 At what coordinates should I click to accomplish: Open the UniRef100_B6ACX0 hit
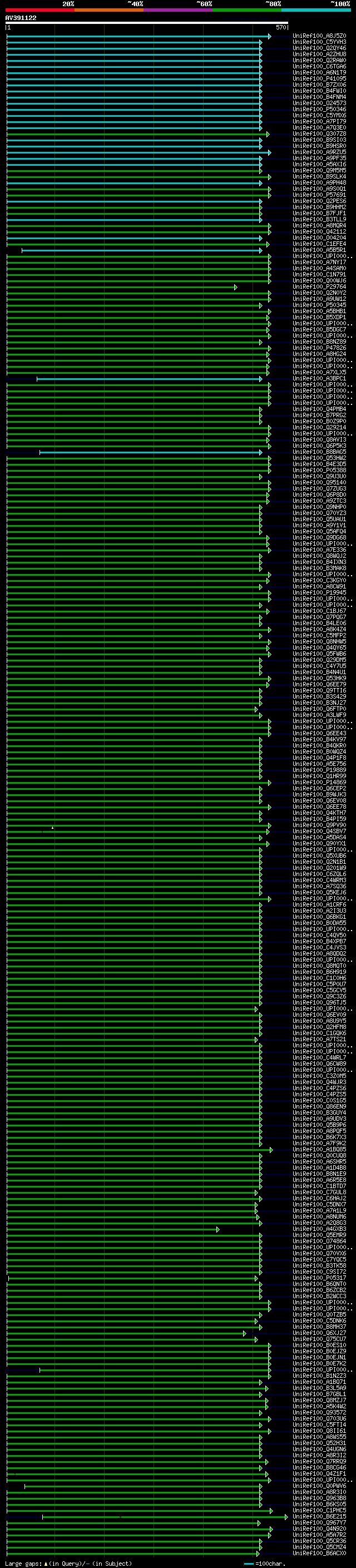pyautogui.click(x=319, y=1553)
